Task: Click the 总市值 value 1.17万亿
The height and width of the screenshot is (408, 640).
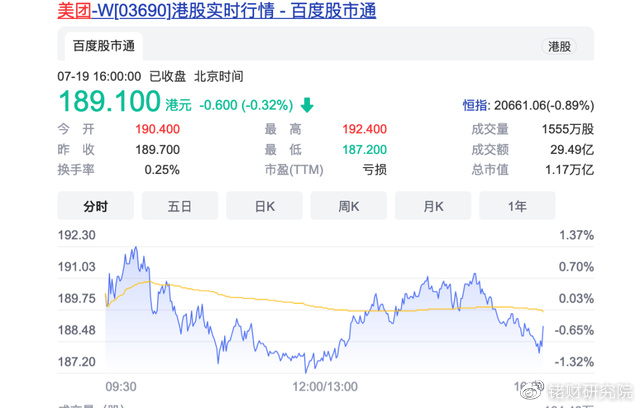Action: [x=569, y=170]
